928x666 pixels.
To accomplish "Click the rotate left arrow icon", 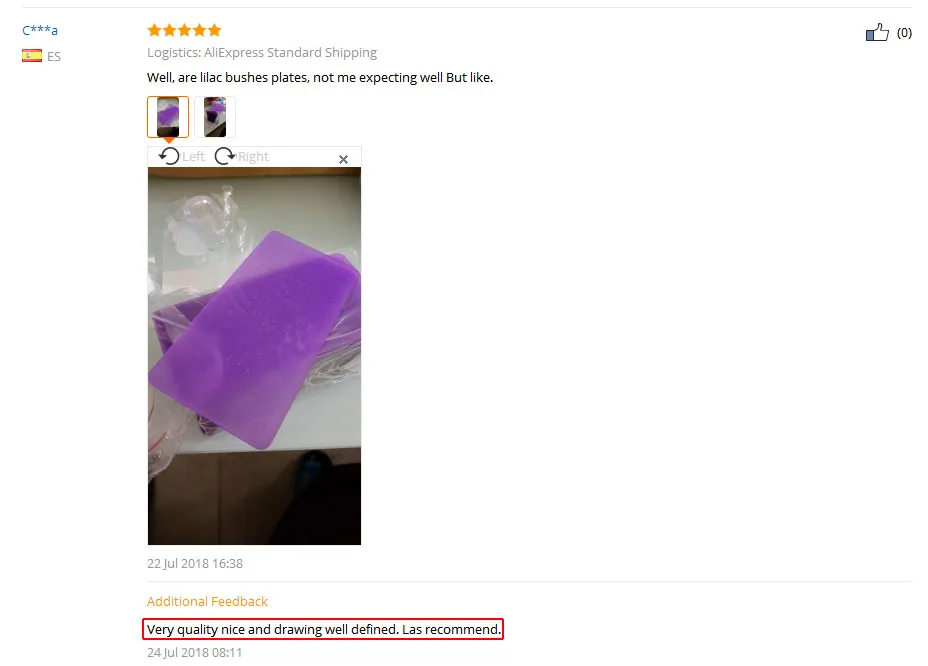I will pyautogui.click(x=169, y=156).
